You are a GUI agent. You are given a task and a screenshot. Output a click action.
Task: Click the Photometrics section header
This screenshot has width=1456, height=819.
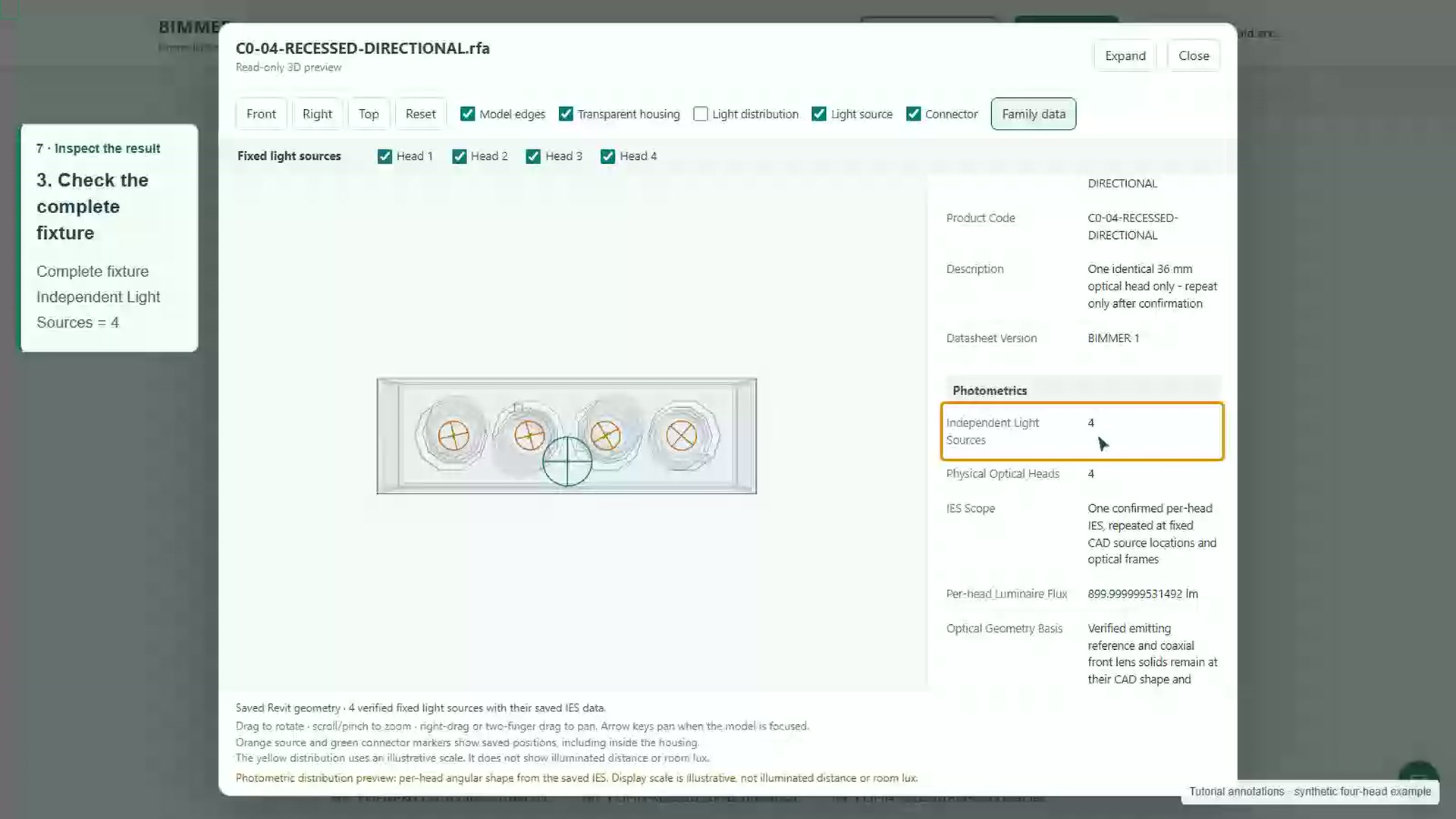pyautogui.click(x=1084, y=391)
